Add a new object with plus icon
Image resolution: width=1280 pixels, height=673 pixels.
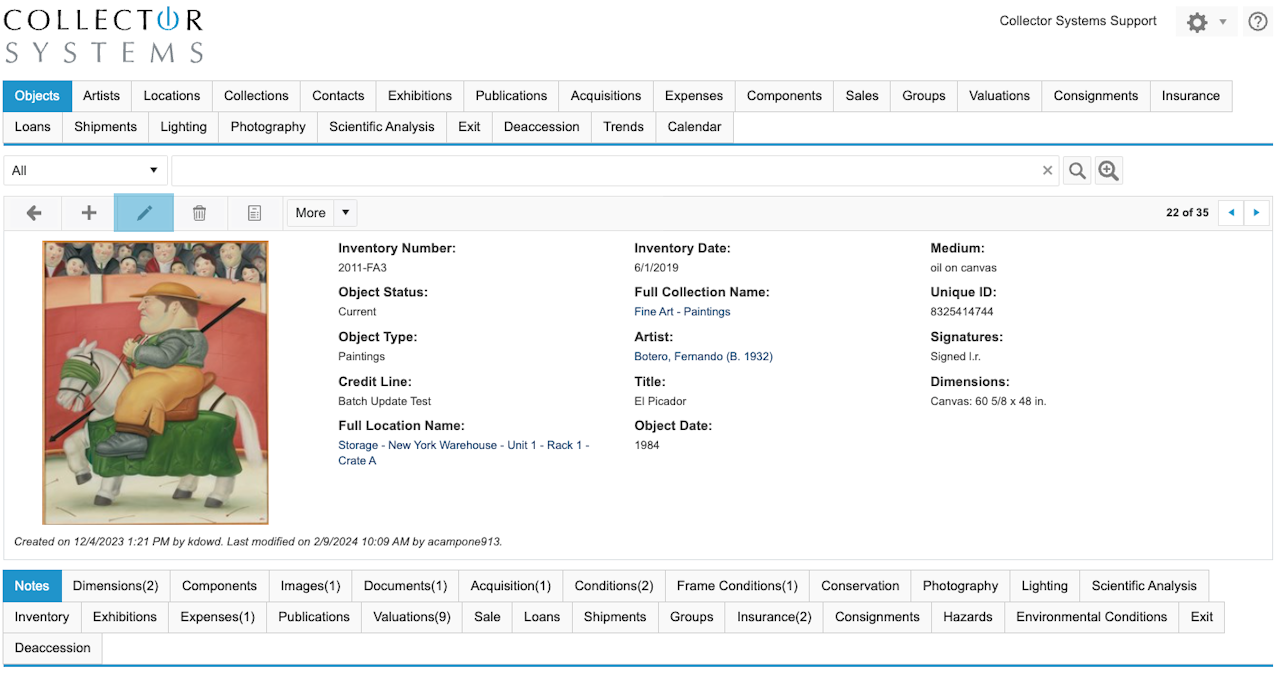click(x=89, y=213)
